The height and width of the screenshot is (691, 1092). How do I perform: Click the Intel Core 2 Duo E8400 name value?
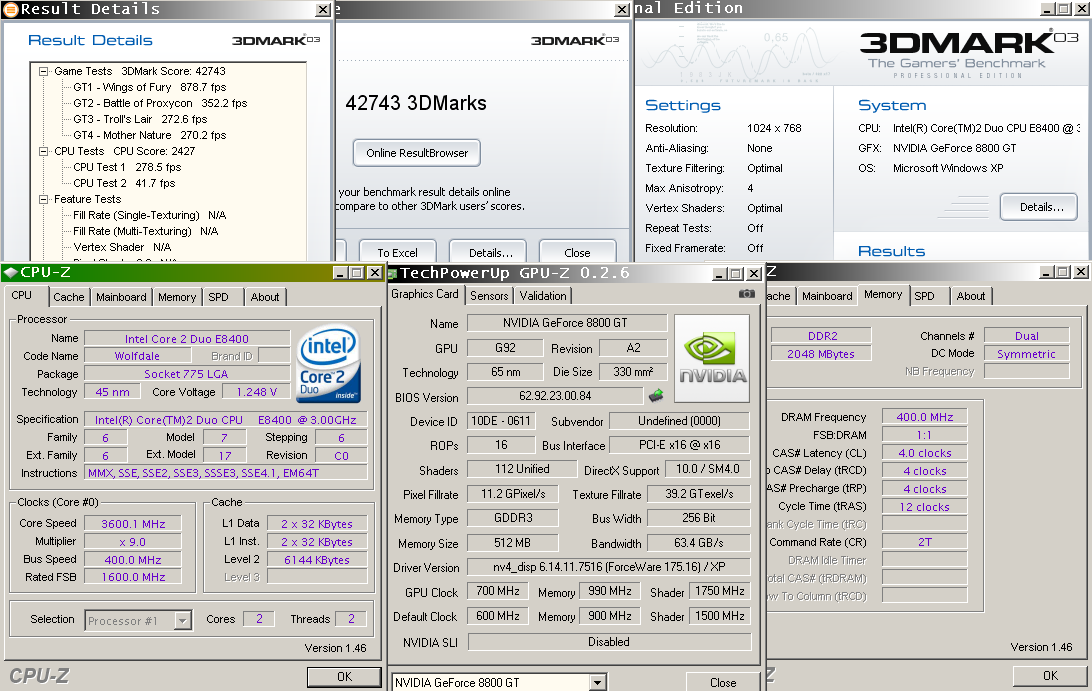187,339
